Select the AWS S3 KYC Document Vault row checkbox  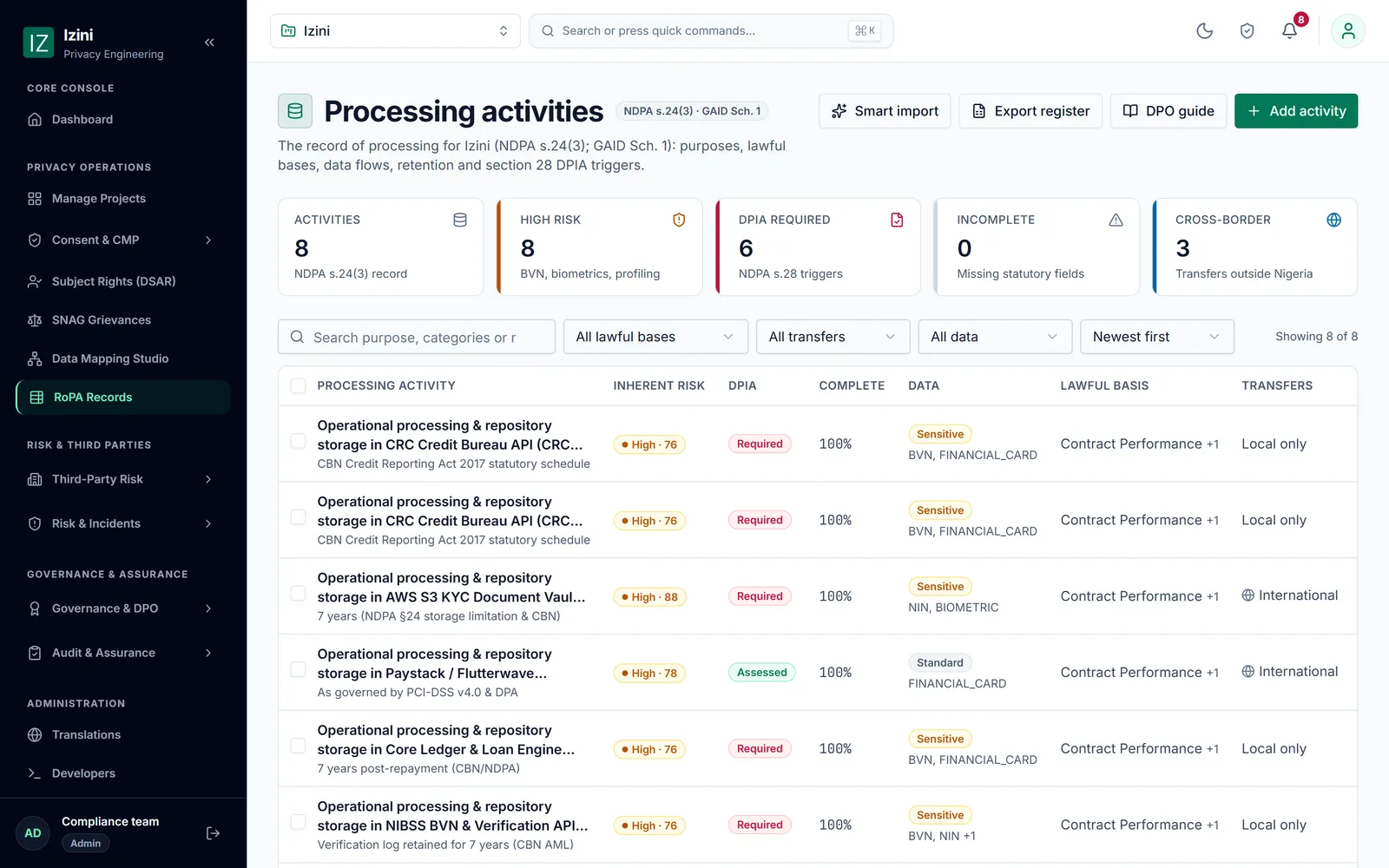[298, 594]
